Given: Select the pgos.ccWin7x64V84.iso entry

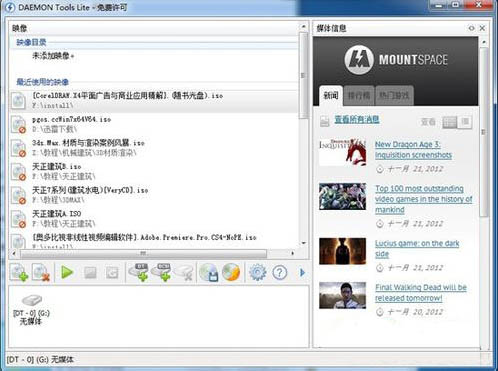Looking at the screenshot, I should (154, 124).
